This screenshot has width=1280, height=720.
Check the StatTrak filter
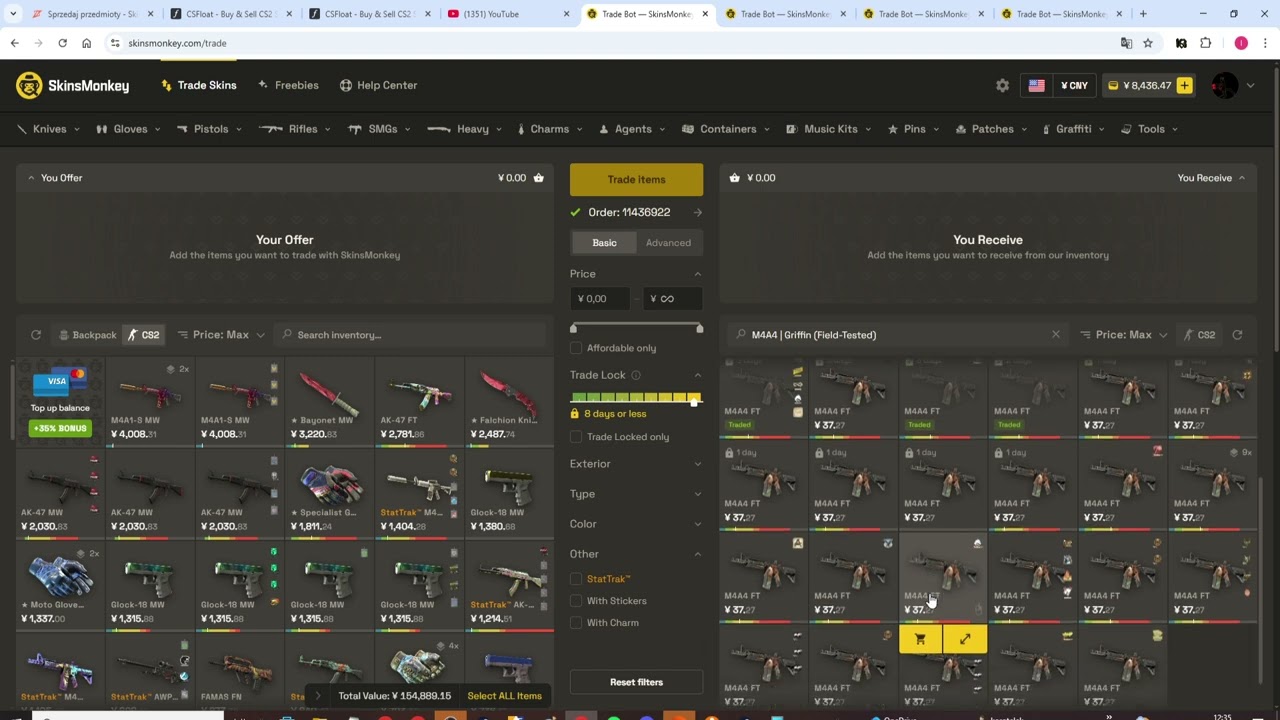tap(576, 579)
